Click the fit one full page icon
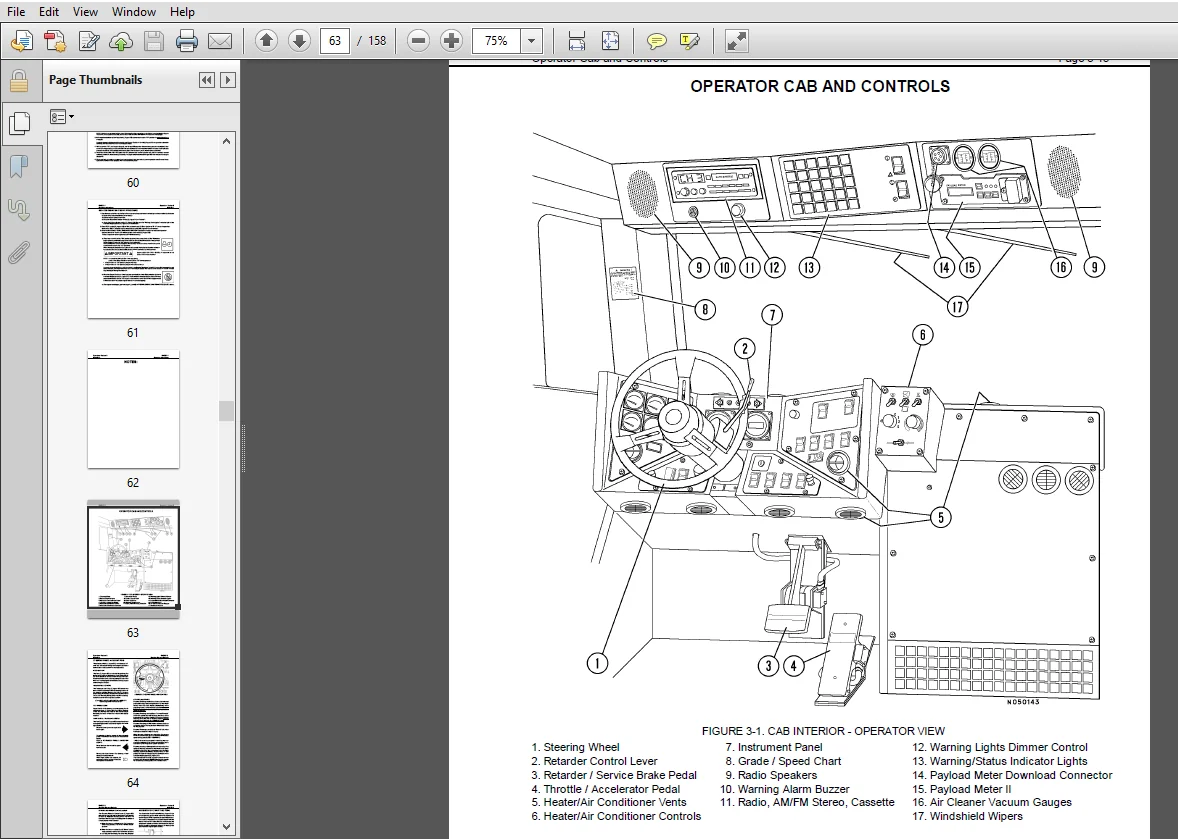1178x839 pixels. click(x=610, y=41)
